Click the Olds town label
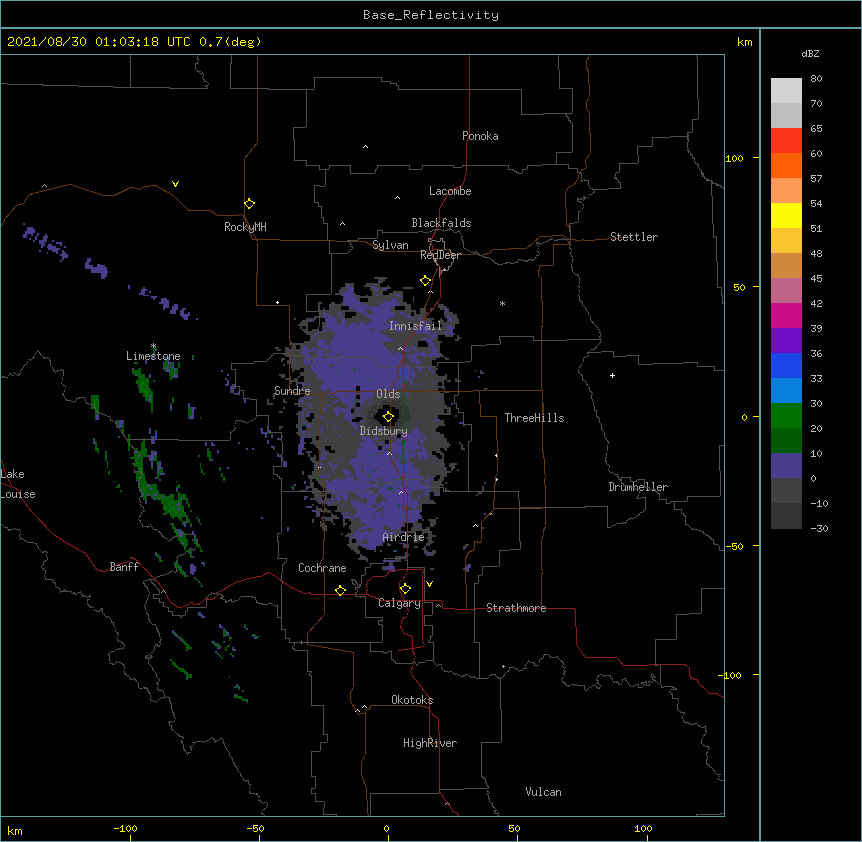 click(x=388, y=394)
